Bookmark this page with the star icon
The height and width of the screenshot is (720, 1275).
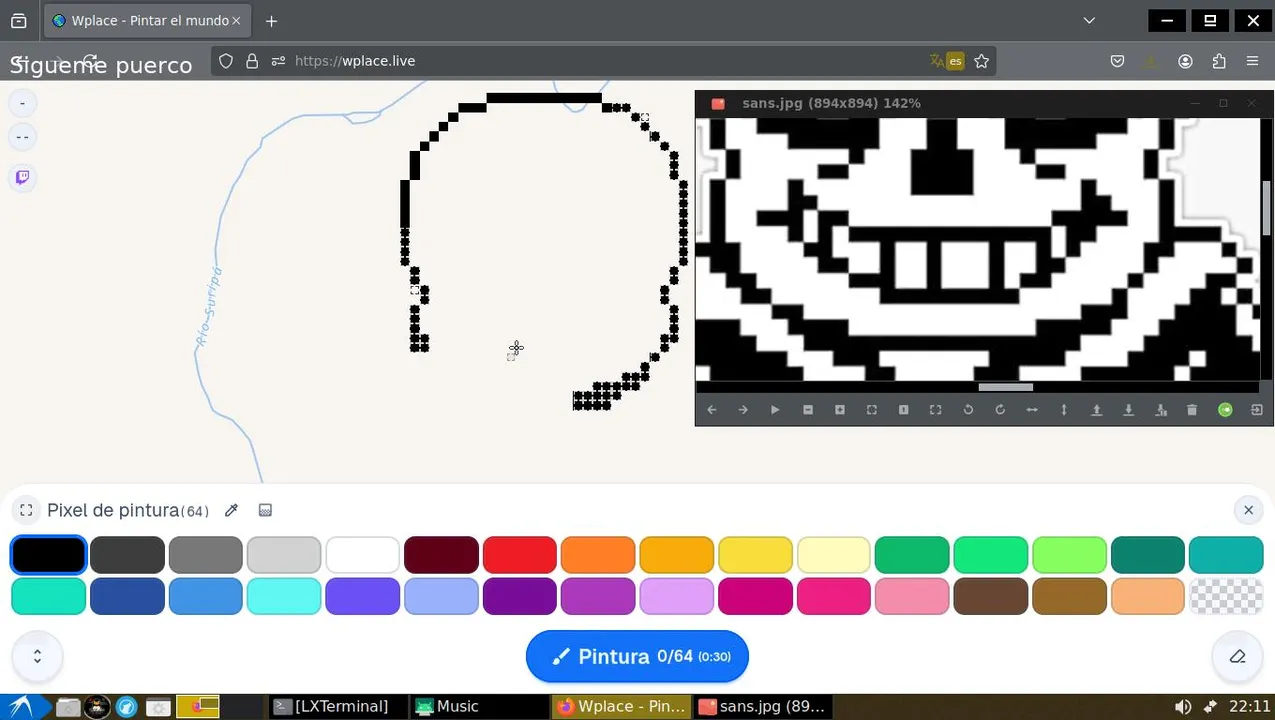(981, 61)
